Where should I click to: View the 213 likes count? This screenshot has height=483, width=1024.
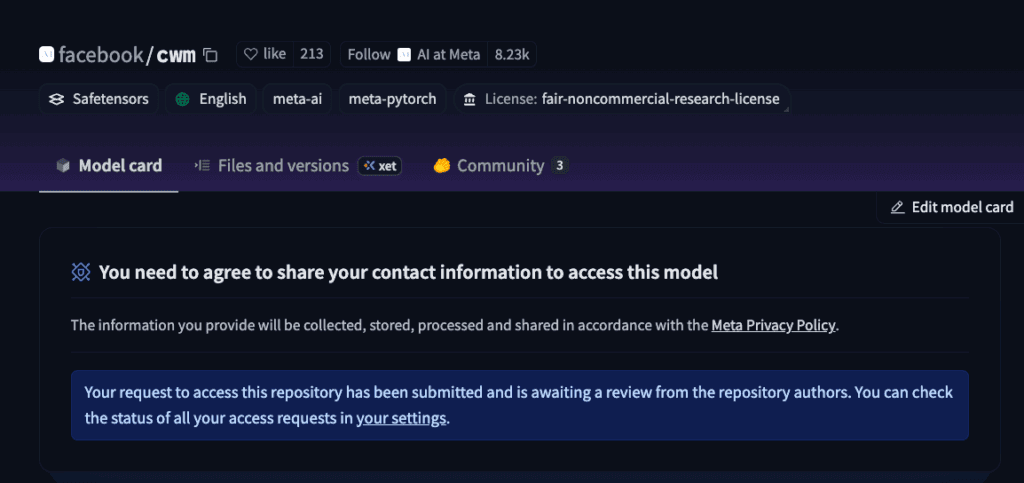(311, 54)
